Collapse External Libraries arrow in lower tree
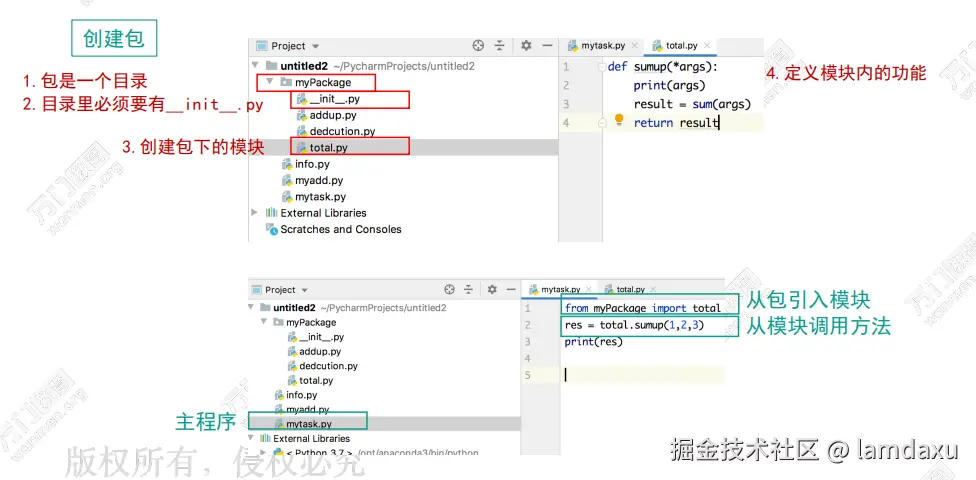Viewport: 976px width, 480px height. tap(251, 438)
